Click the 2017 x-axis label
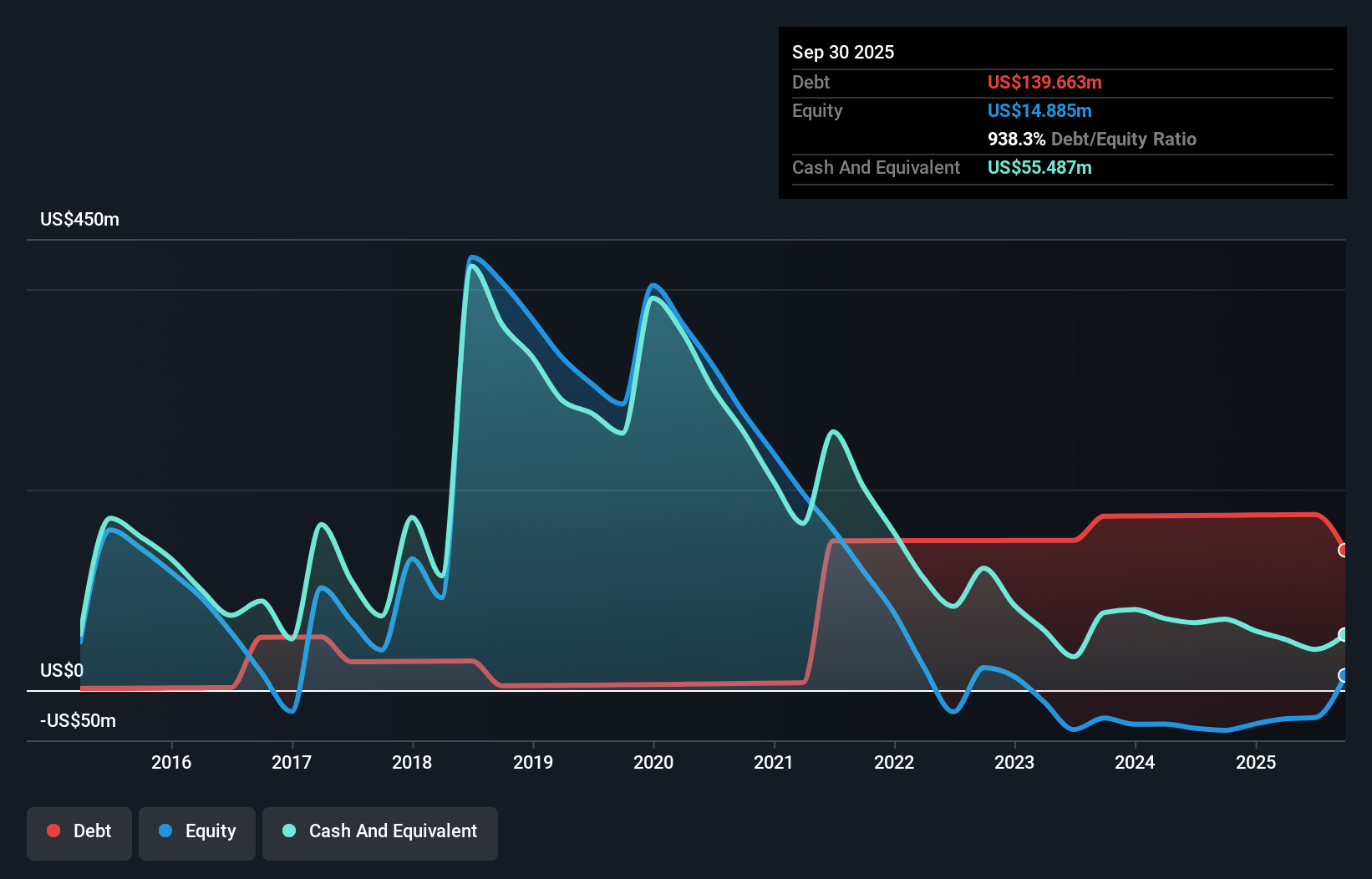 click(x=292, y=762)
